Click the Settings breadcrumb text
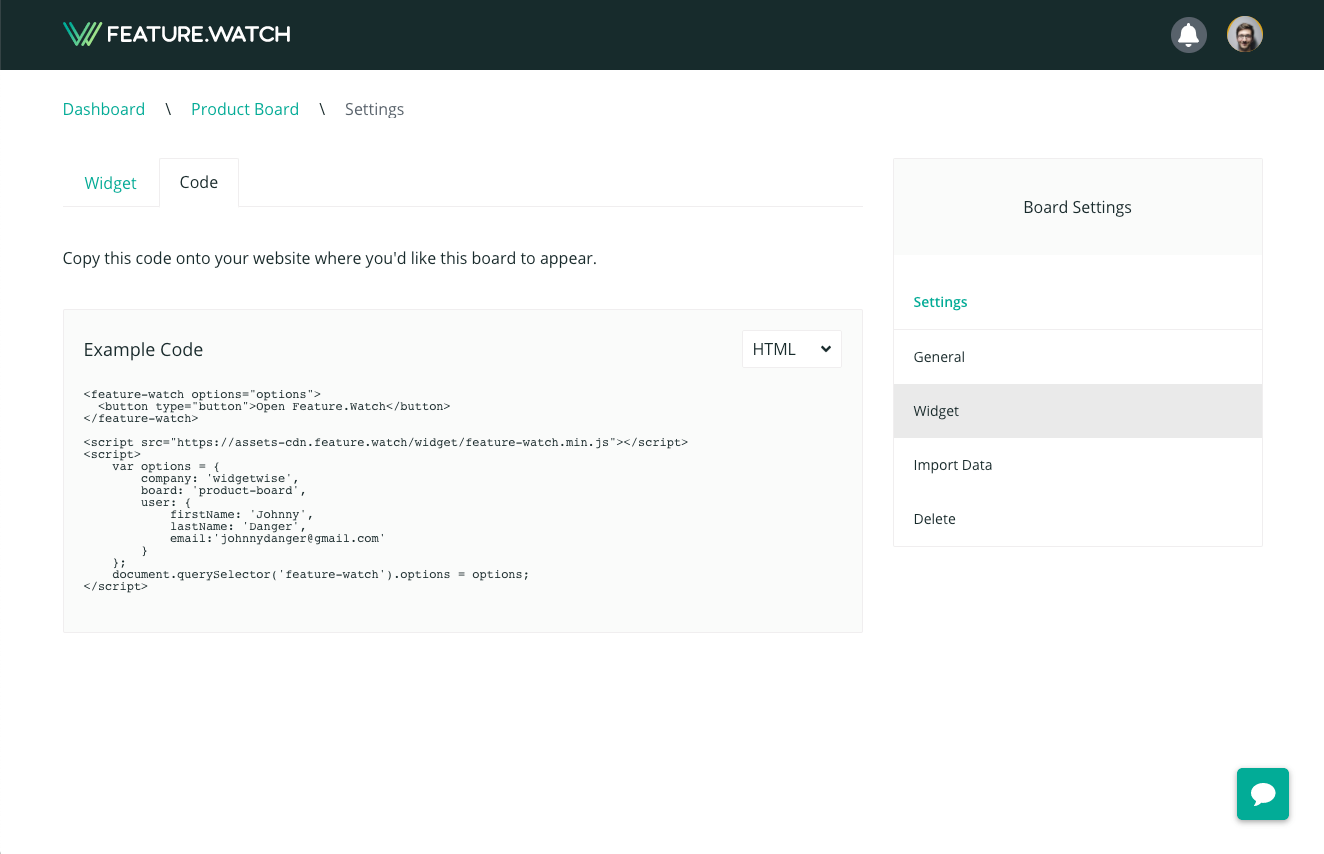 374,109
